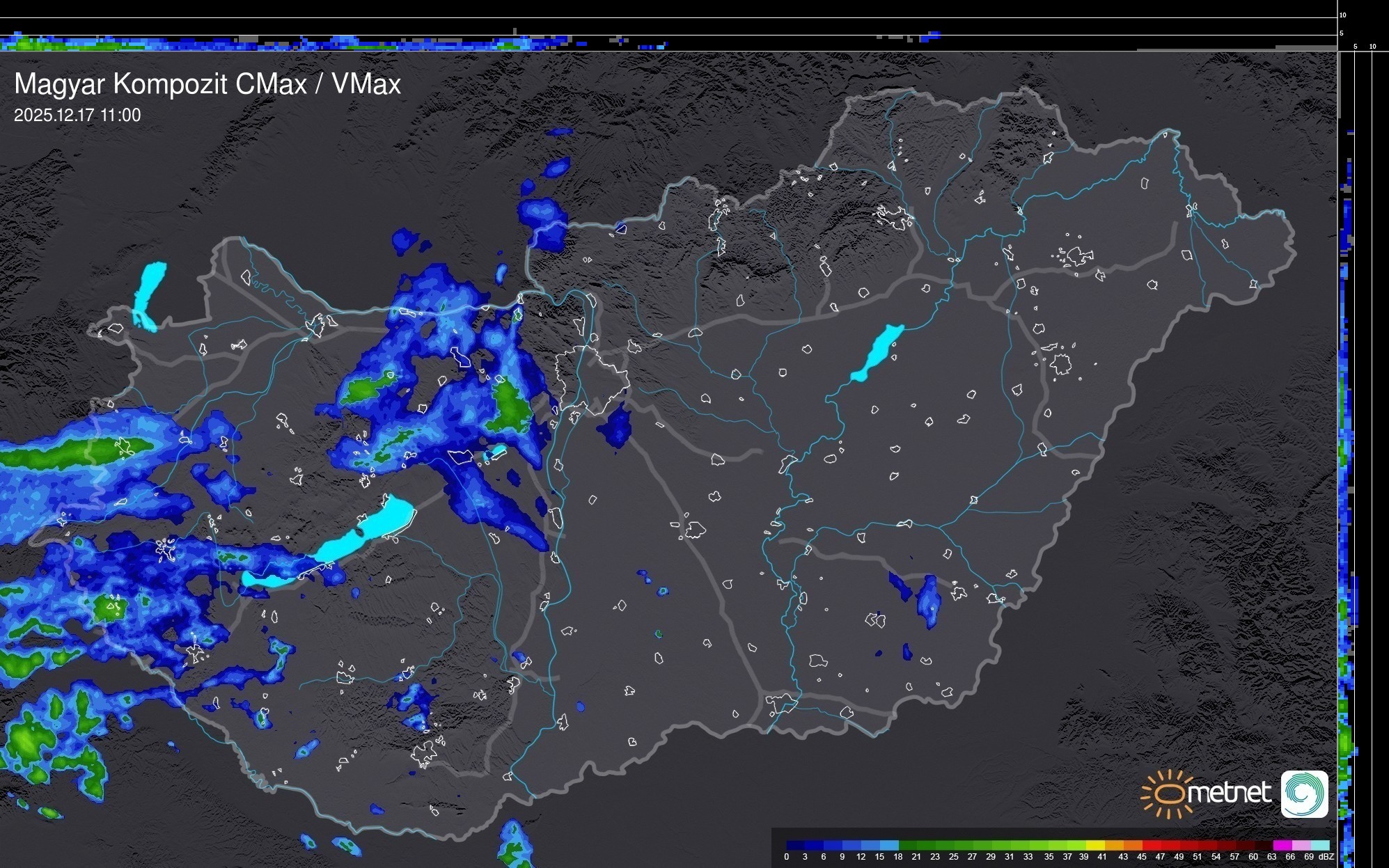The height and width of the screenshot is (868, 1389).
Task: Pick the bright red 45 dBZ swatch
Action: click(x=1151, y=845)
